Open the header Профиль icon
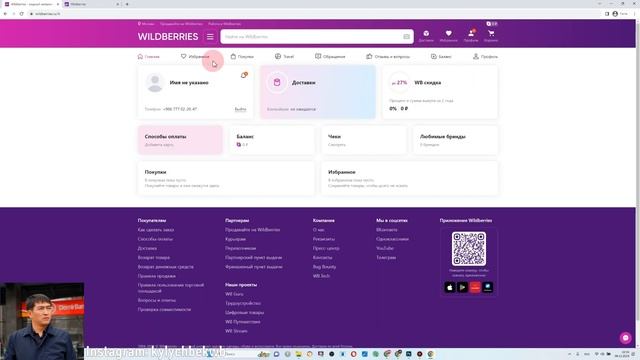The height and width of the screenshot is (360, 640). click(x=471, y=36)
